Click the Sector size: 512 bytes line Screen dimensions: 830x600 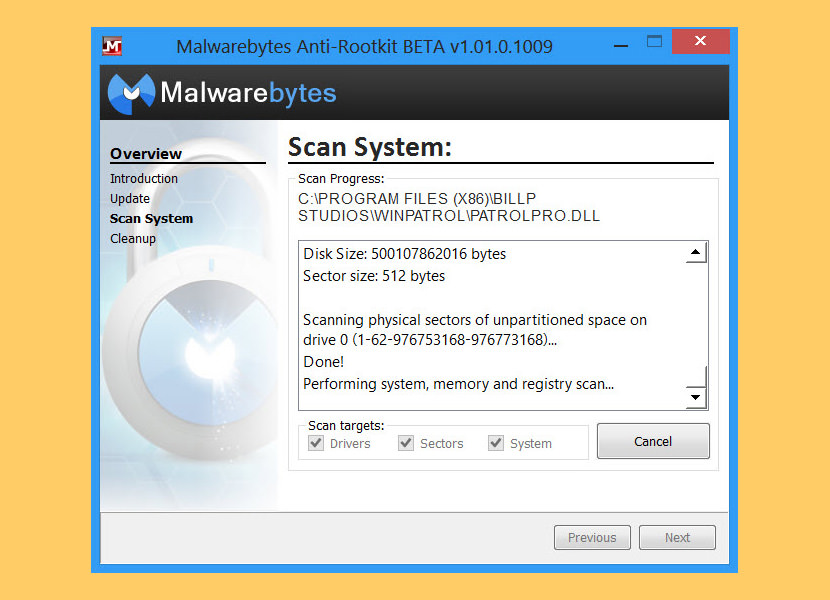tap(374, 276)
